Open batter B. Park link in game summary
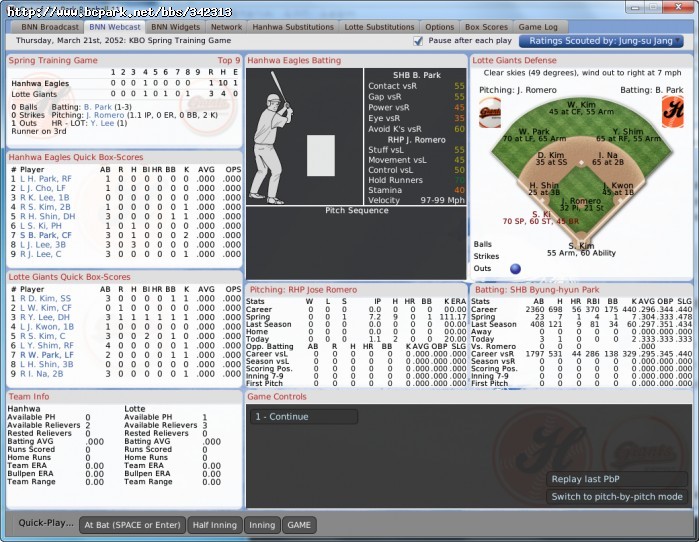Screen dimensions: 700x542 (98, 107)
